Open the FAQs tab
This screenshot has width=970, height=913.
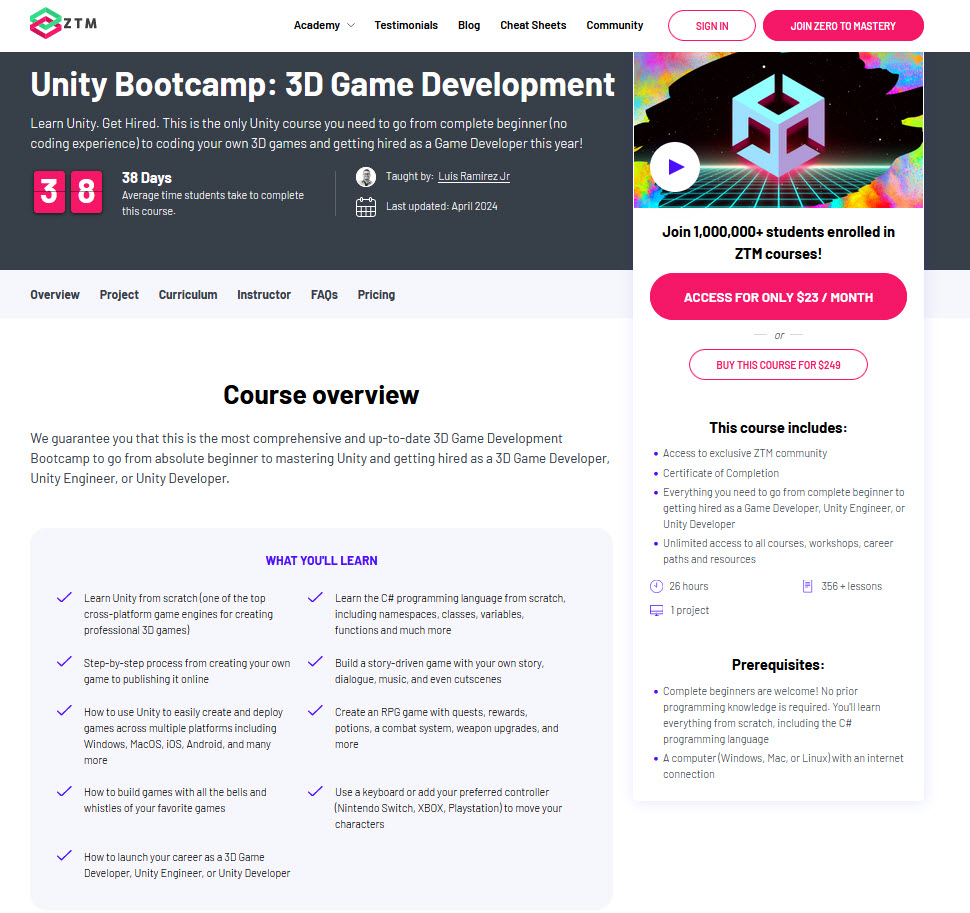pyautogui.click(x=324, y=295)
